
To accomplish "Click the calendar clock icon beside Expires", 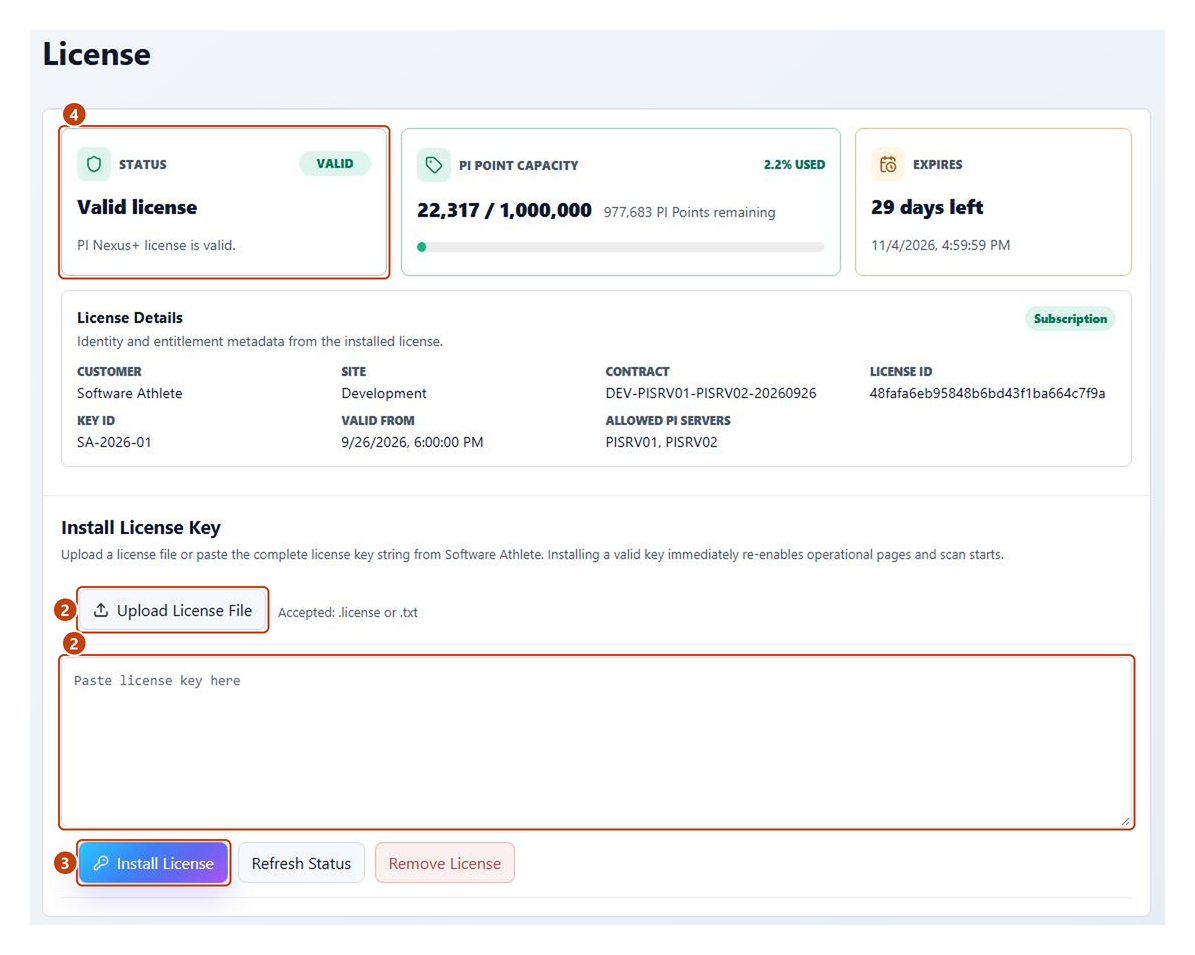I will (x=888, y=164).
